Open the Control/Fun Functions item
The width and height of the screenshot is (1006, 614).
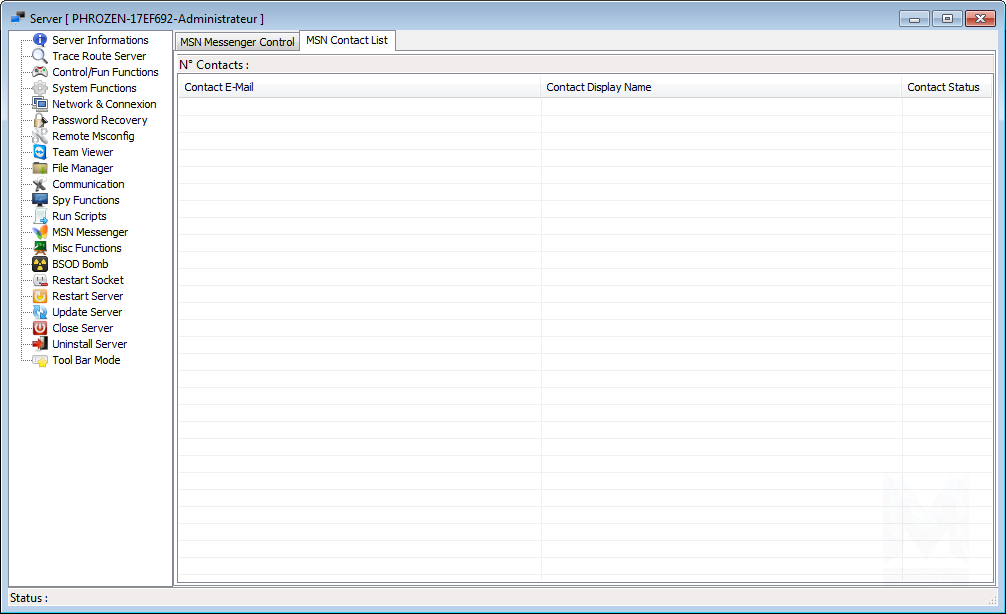coord(105,72)
